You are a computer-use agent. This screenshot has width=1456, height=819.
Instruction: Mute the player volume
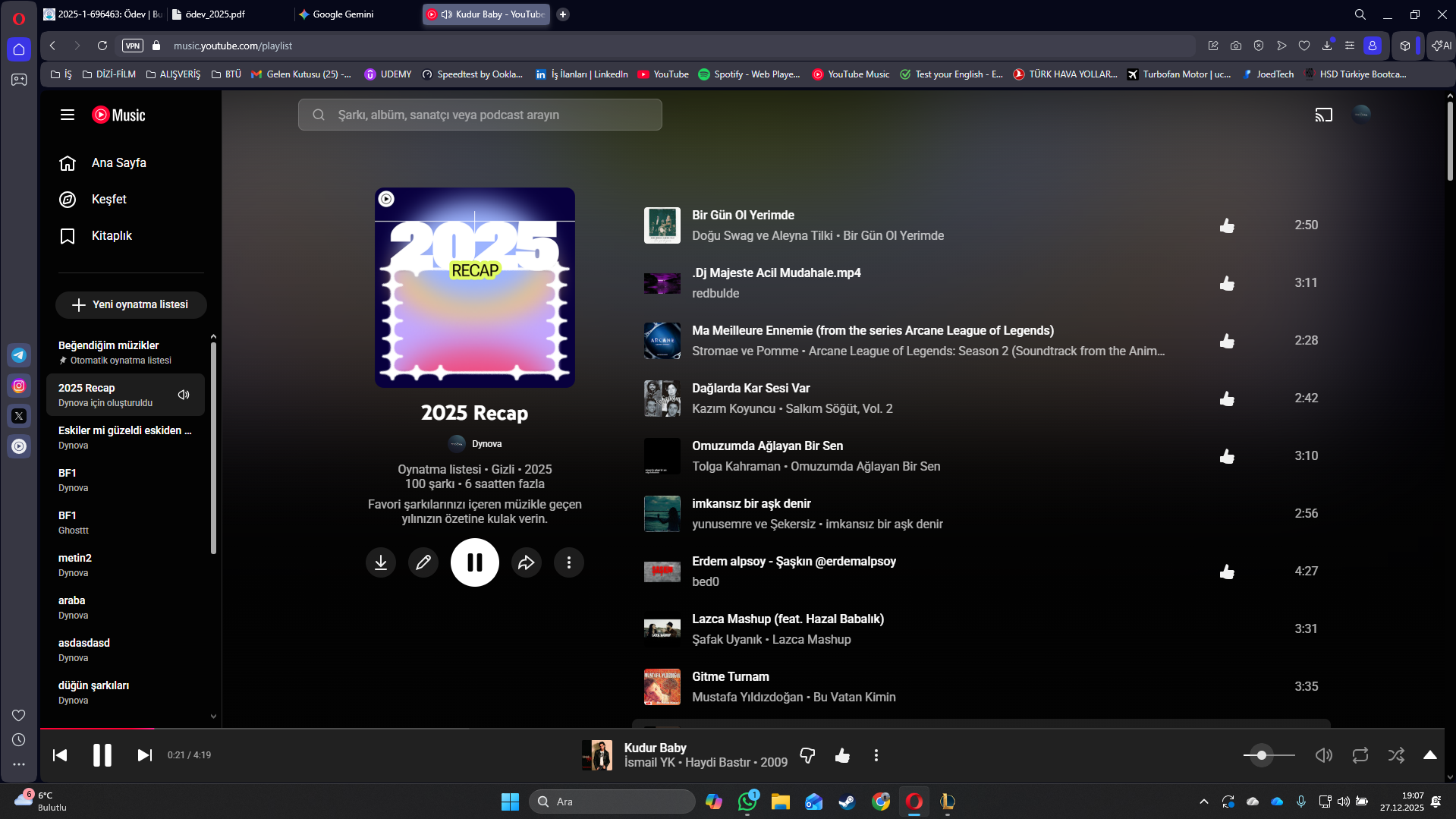(1324, 755)
